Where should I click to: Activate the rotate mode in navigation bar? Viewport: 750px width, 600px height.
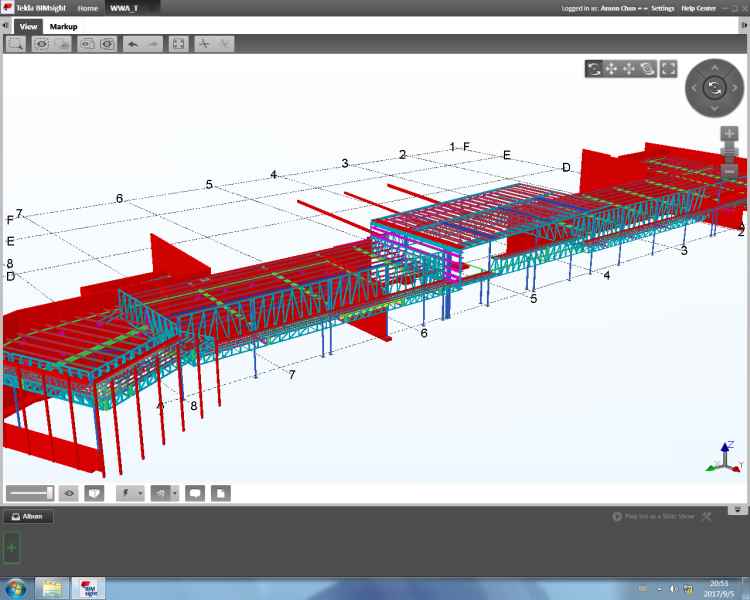[594, 69]
